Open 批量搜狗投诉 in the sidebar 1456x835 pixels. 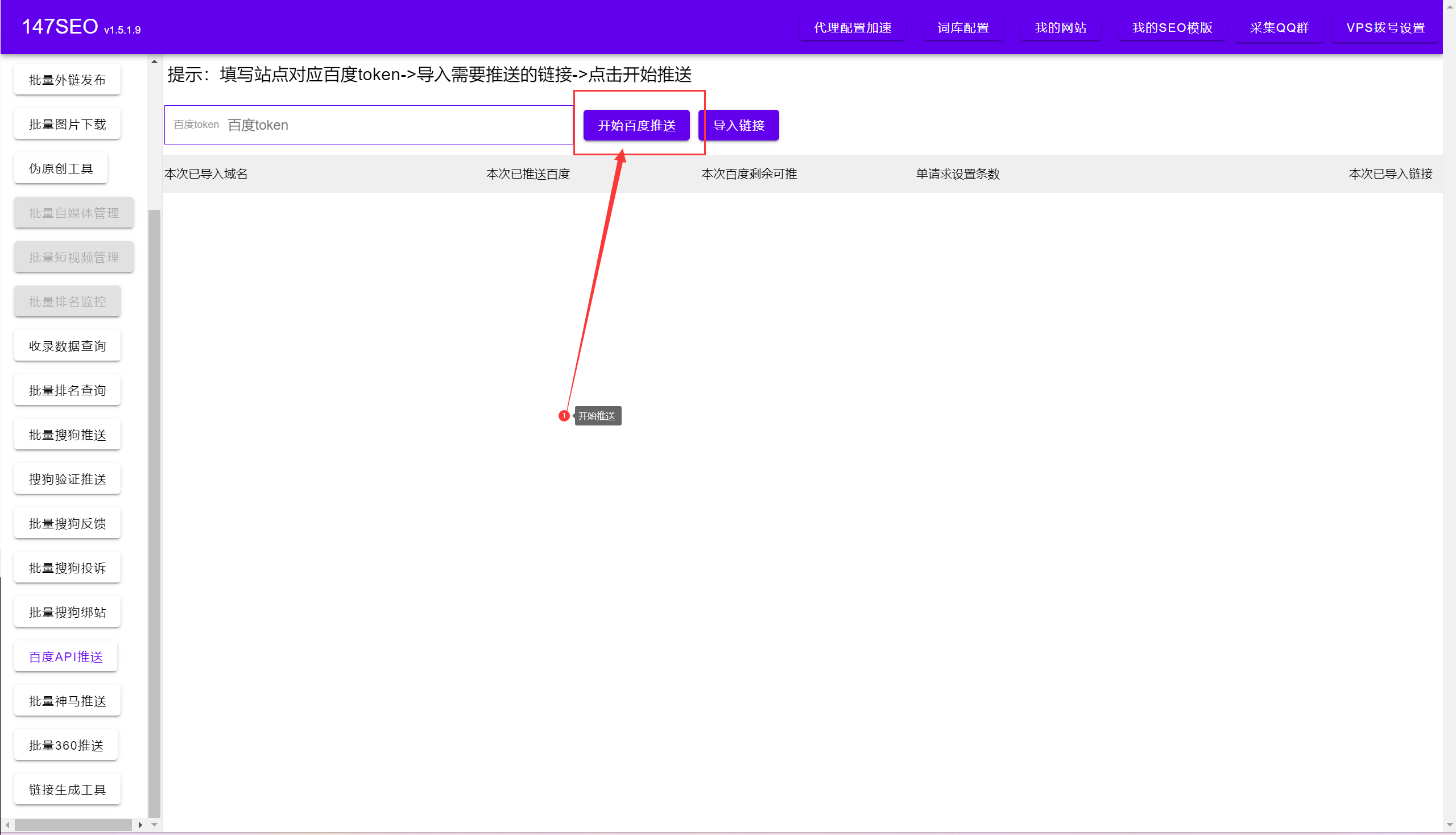pyautogui.click(x=67, y=568)
